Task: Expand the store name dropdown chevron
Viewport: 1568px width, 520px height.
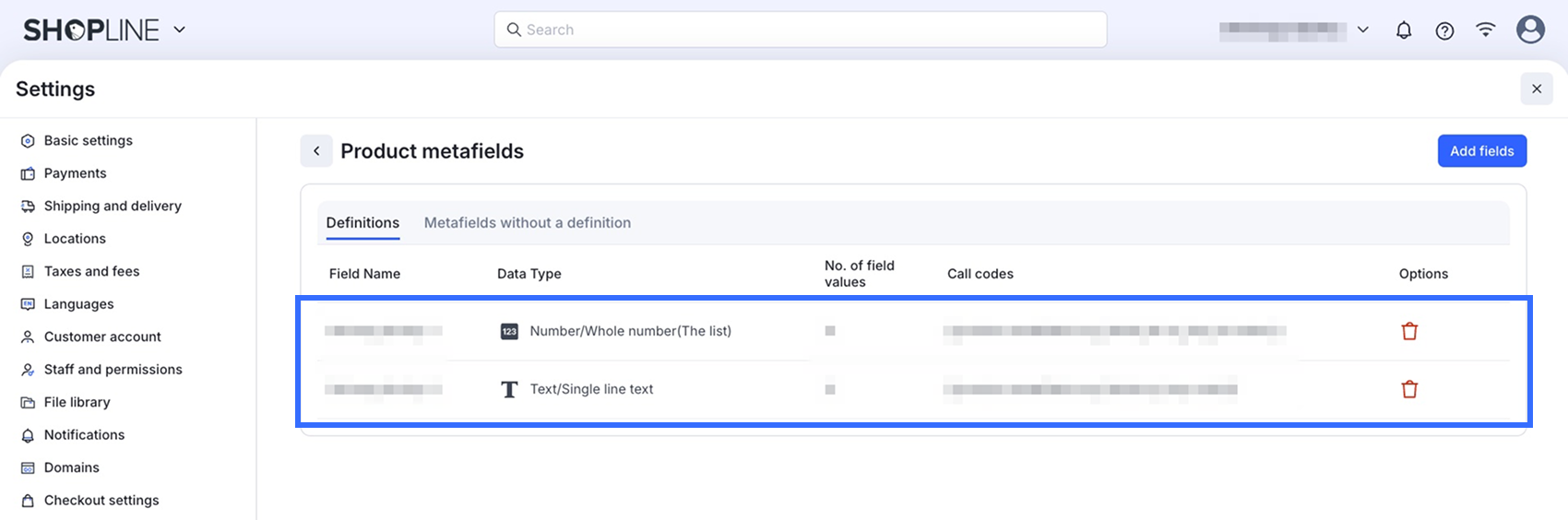Action: tap(1362, 30)
